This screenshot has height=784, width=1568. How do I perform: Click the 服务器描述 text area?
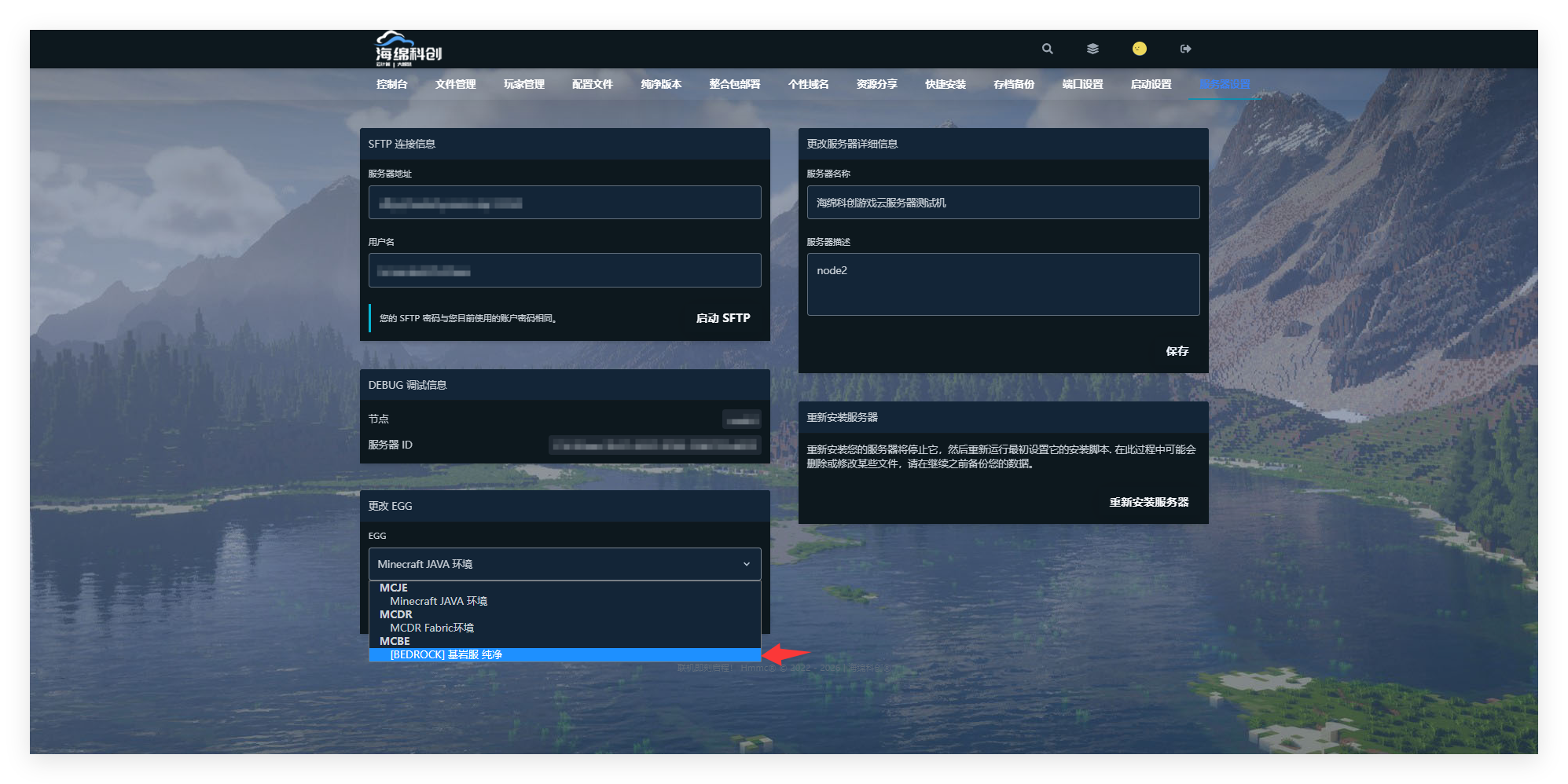click(x=1003, y=284)
